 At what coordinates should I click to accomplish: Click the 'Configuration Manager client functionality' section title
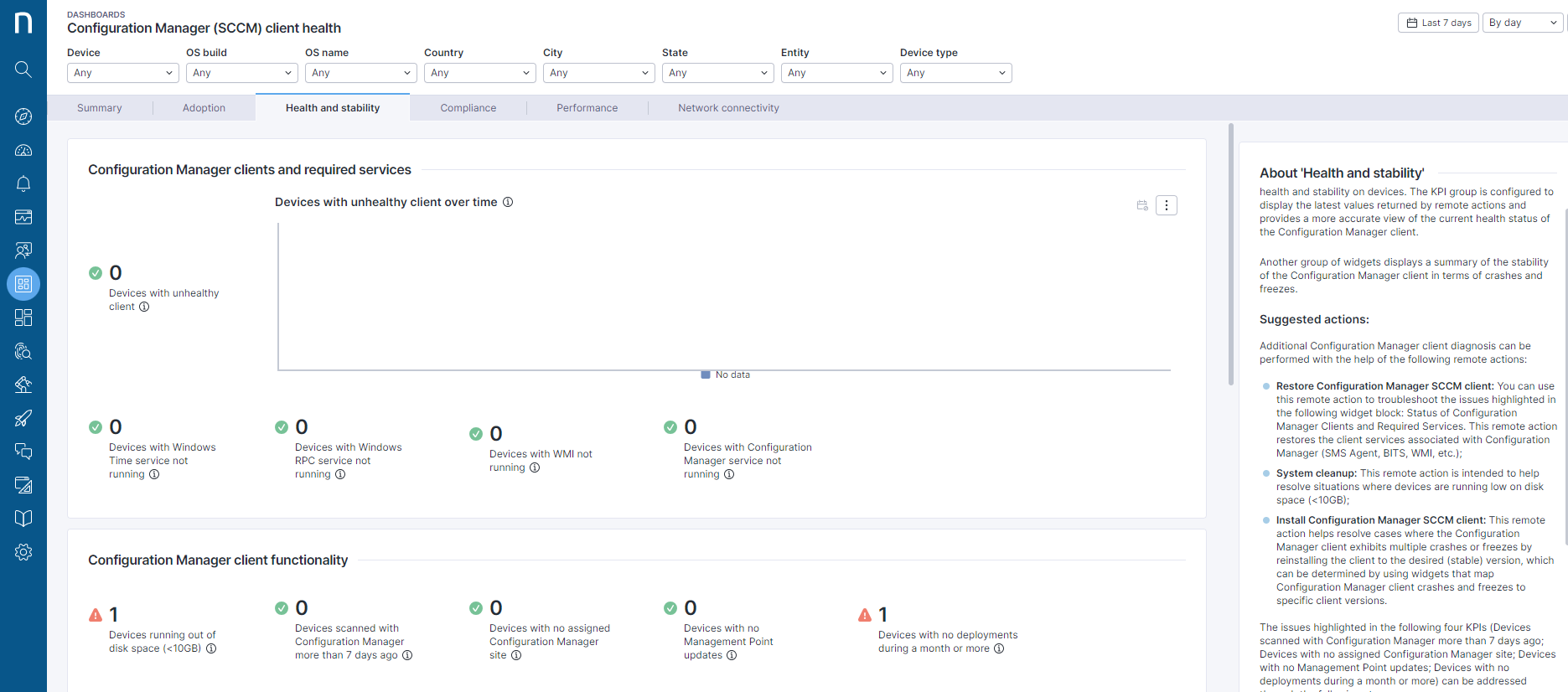(x=218, y=560)
